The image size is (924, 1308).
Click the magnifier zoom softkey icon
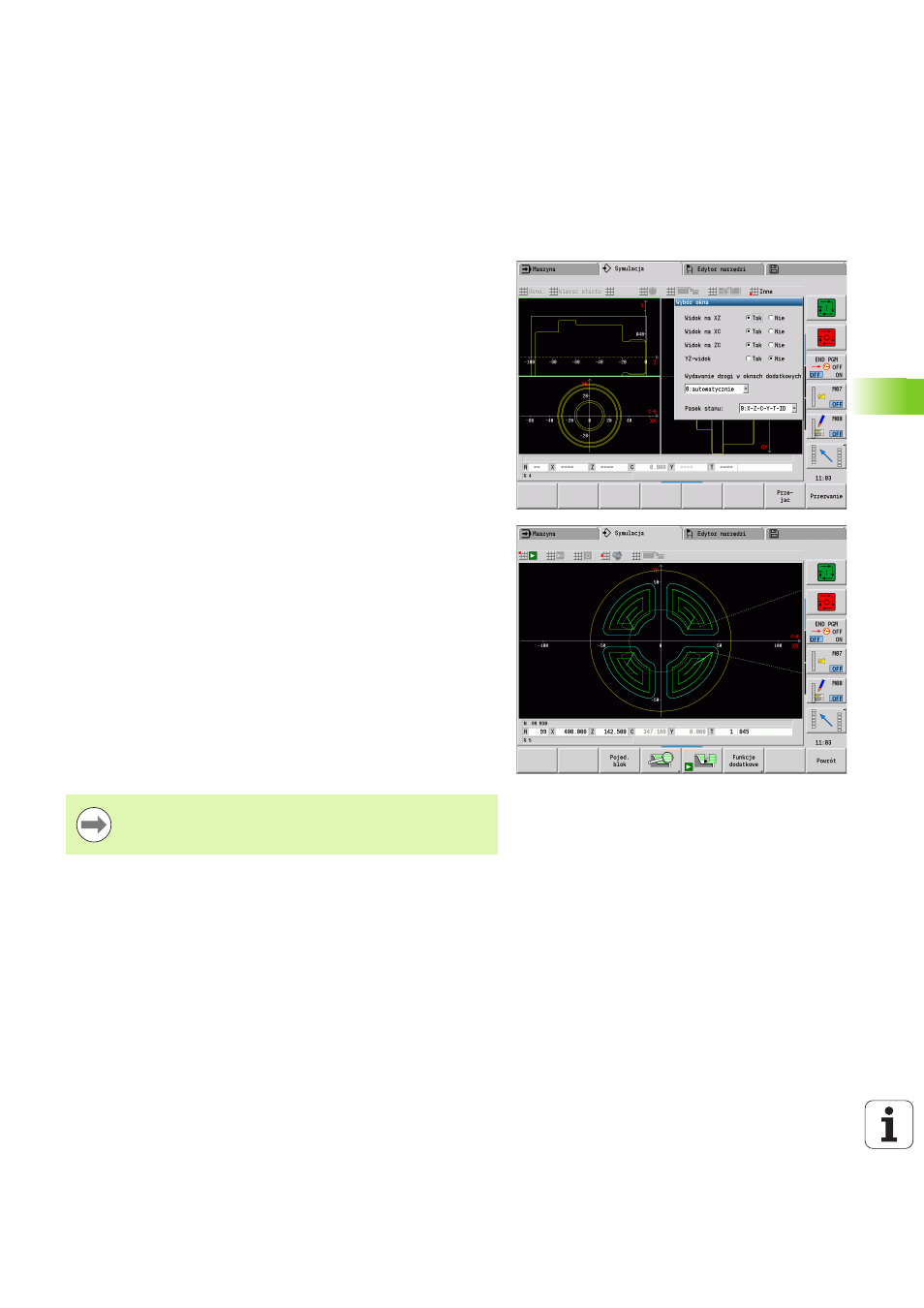(661, 761)
